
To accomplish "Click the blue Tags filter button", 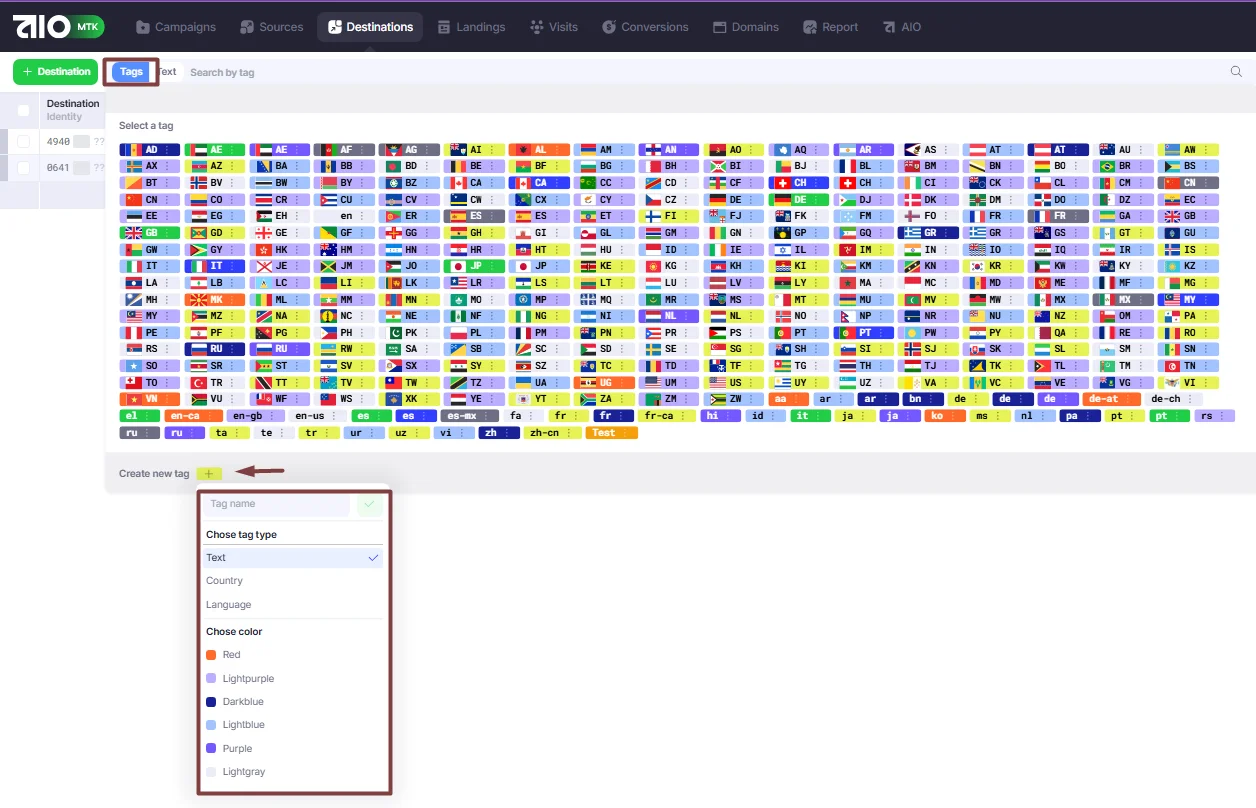I will pos(131,72).
